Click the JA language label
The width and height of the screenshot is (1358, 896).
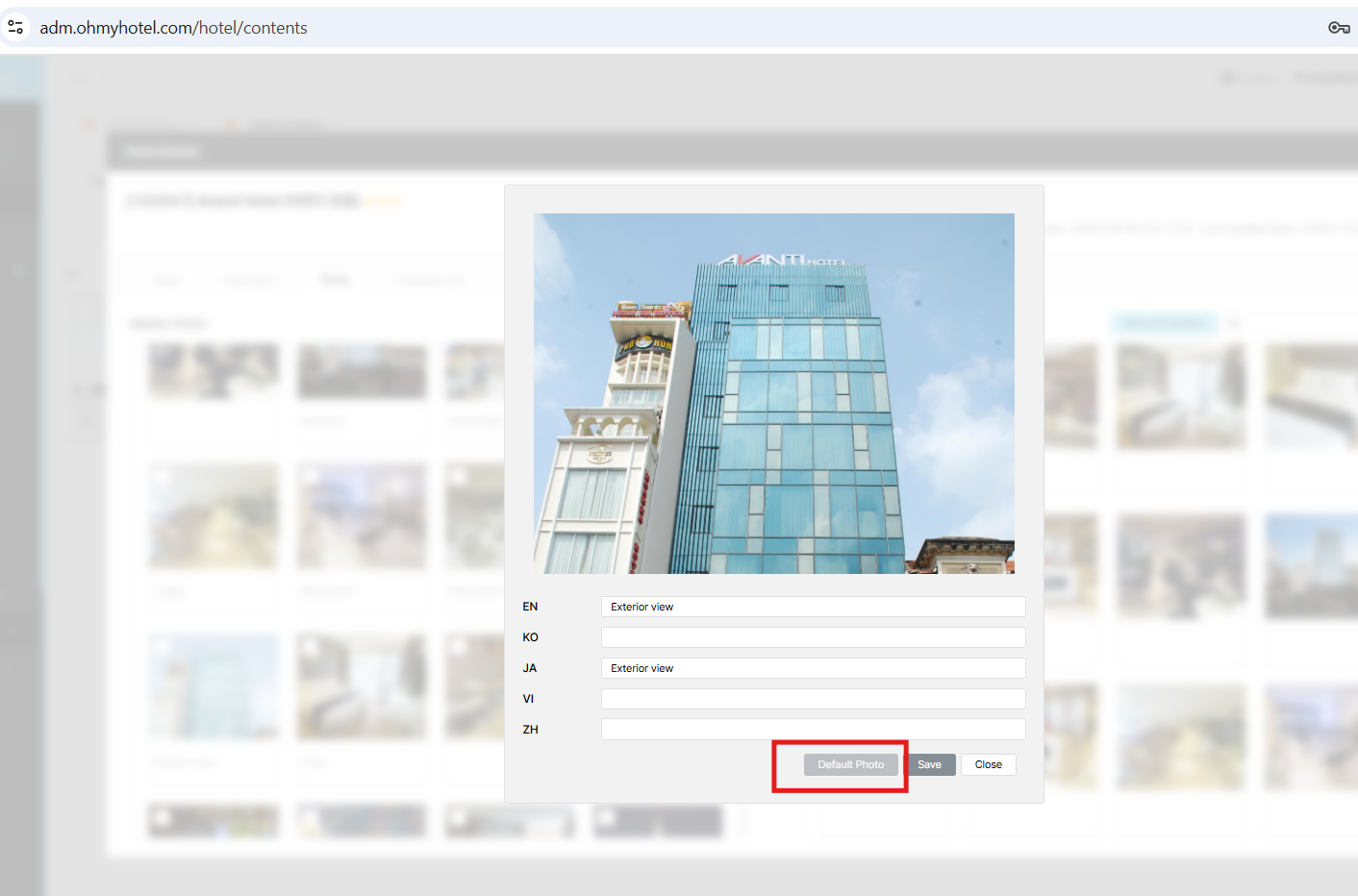pyautogui.click(x=529, y=668)
